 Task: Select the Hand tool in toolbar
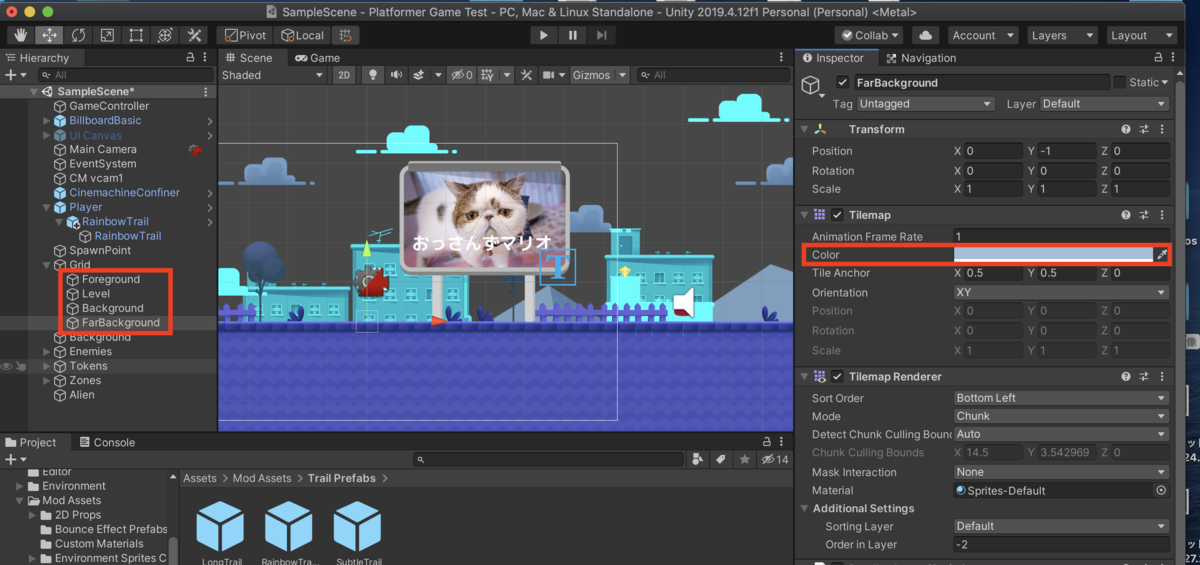20,35
